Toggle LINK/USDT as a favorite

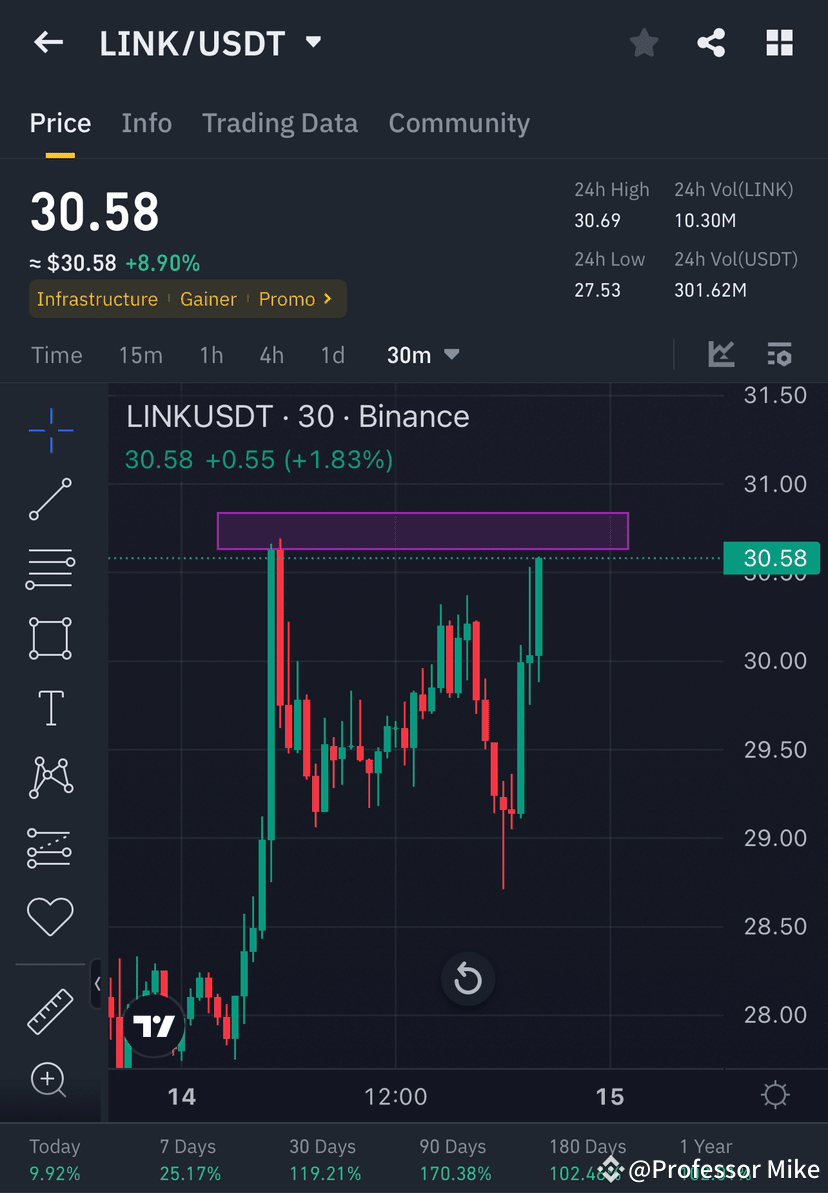[x=643, y=42]
